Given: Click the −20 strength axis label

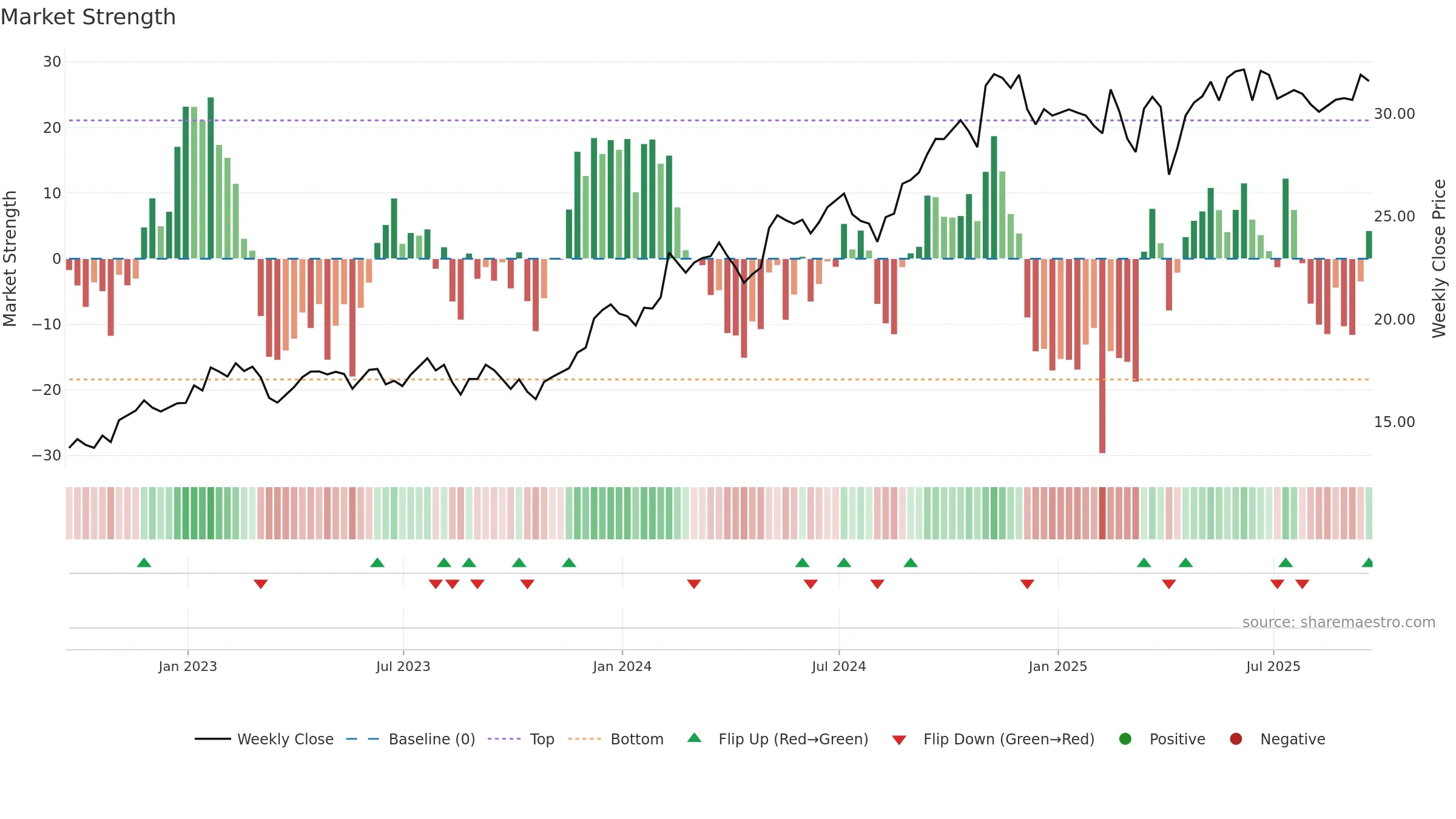Looking at the screenshot, I should [47, 390].
